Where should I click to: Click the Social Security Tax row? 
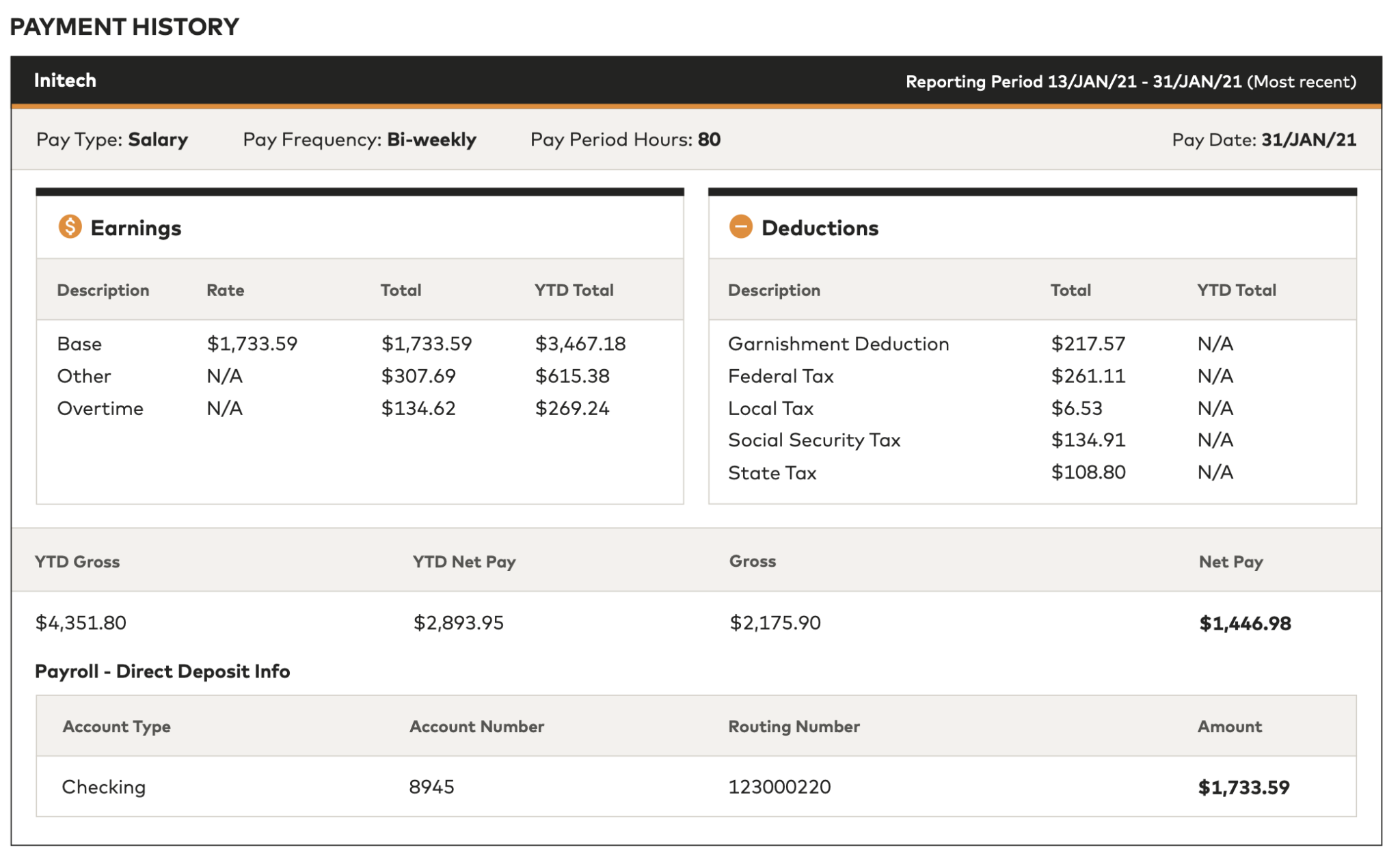(x=813, y=440)
